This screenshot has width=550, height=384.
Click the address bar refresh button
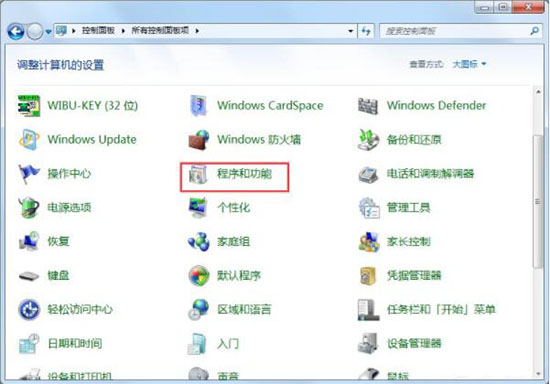click(366, 31)
